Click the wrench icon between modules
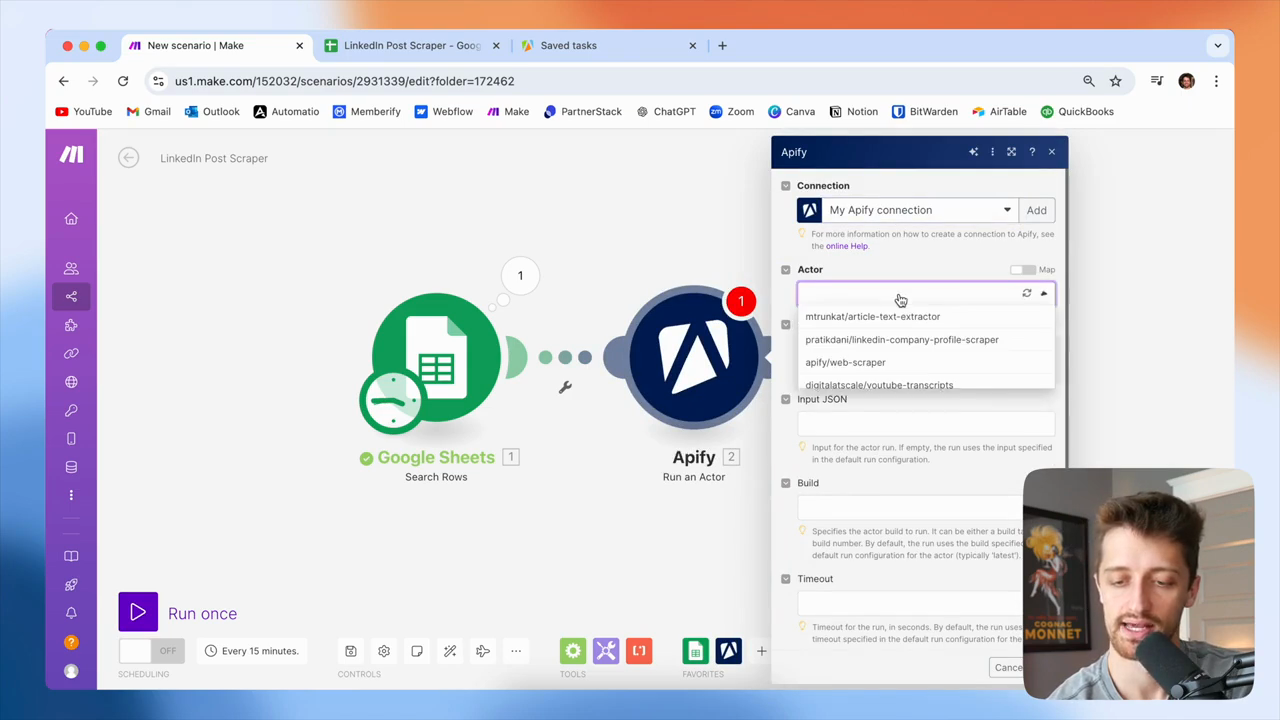Image resolution: width=1280 pixels, height=720 pixels. (x=565, y=388)
